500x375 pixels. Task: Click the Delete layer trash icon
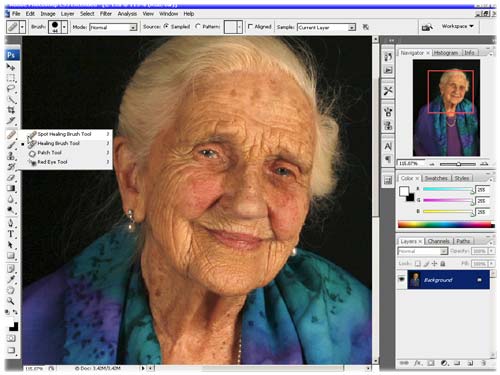coord(484,363)
